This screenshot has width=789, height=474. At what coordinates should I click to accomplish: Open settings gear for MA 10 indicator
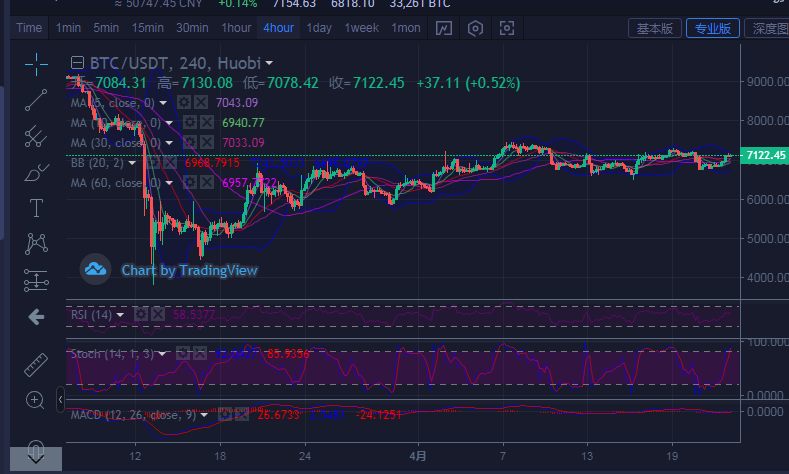[x=190, y=122]
